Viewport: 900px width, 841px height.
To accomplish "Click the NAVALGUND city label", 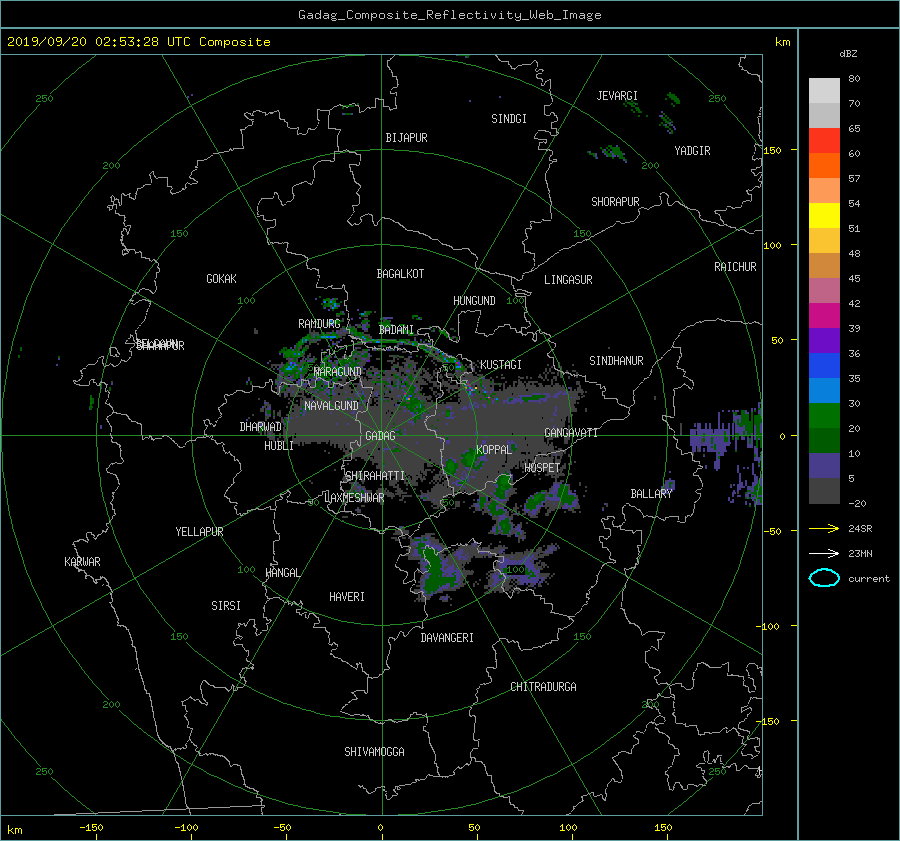I will tap(331, 406).
